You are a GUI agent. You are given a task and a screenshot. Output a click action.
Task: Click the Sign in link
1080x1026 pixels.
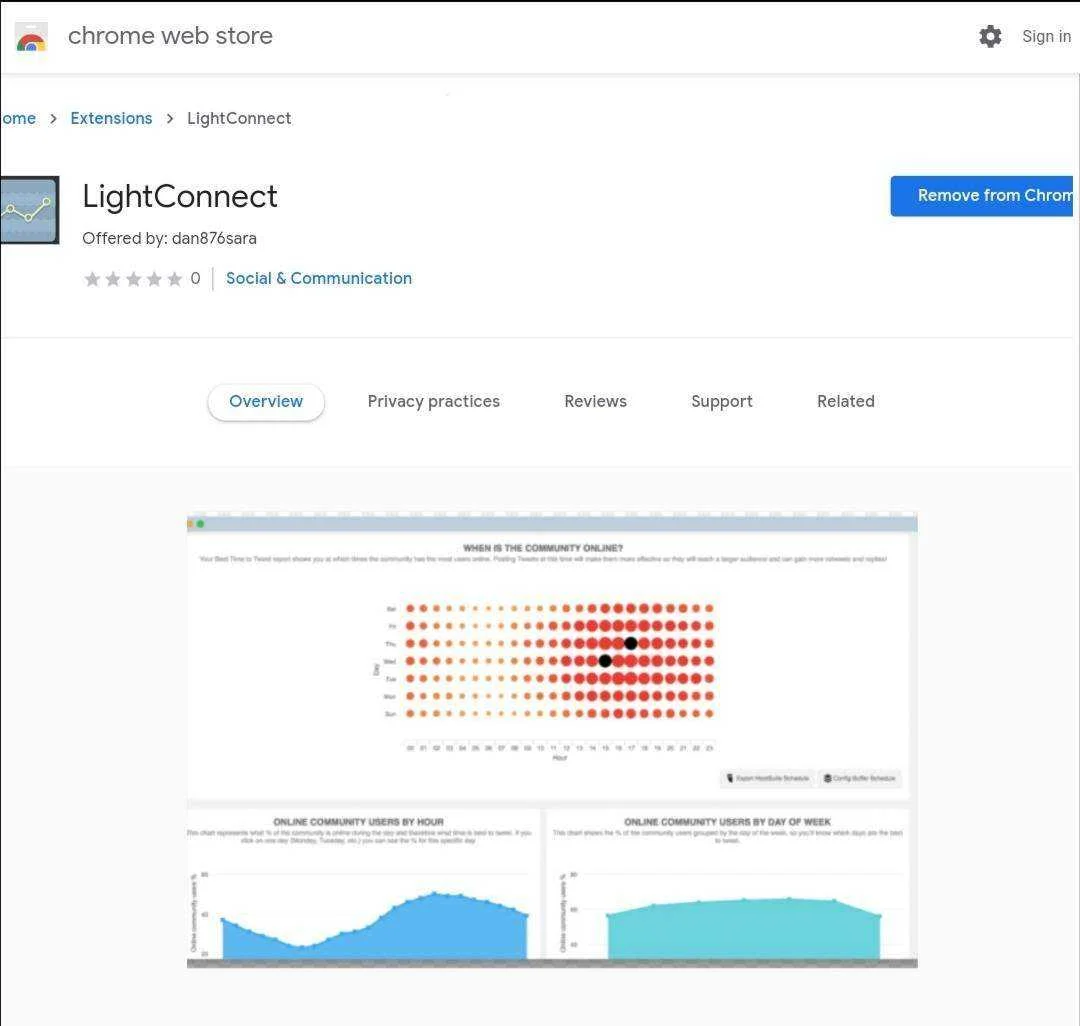[1046, 36]
